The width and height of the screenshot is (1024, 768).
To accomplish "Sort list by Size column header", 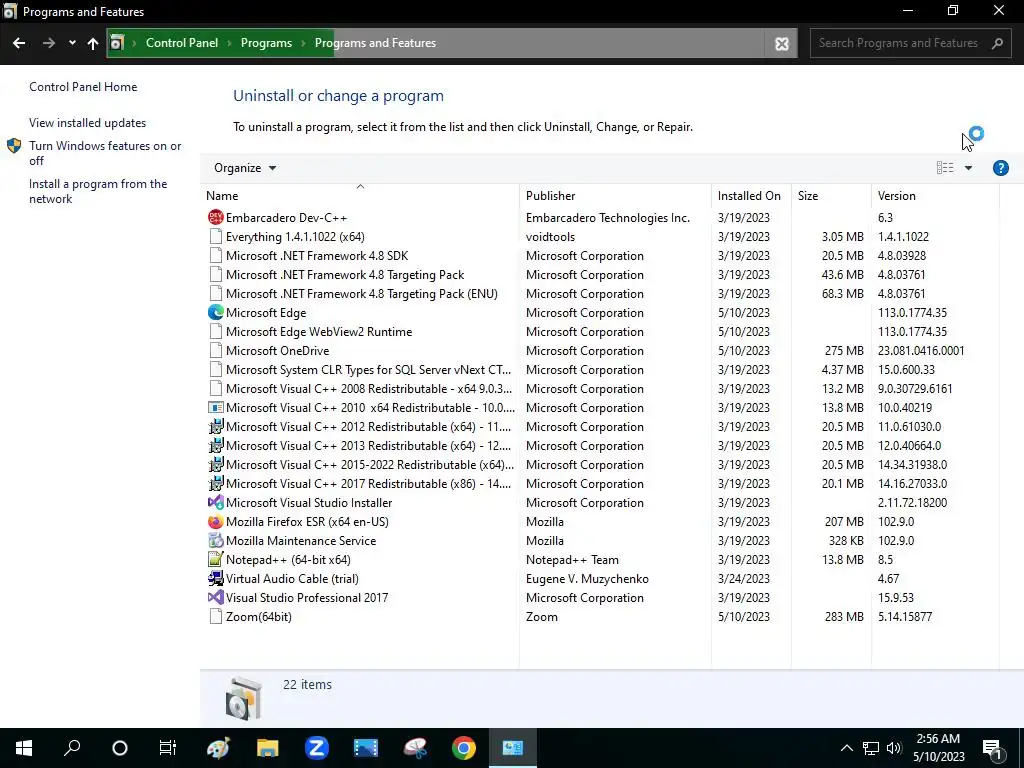I will [x=831, y=195].
